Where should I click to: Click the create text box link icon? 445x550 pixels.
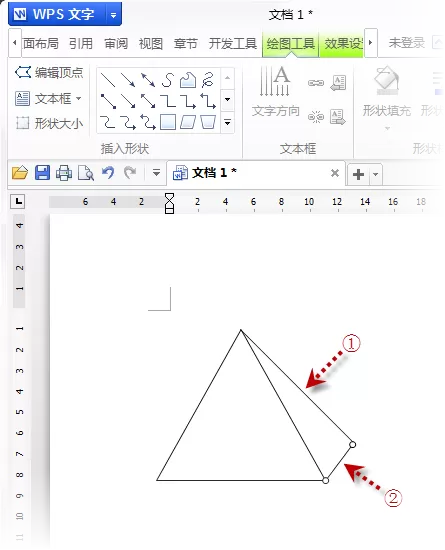(x=316, y=83)
